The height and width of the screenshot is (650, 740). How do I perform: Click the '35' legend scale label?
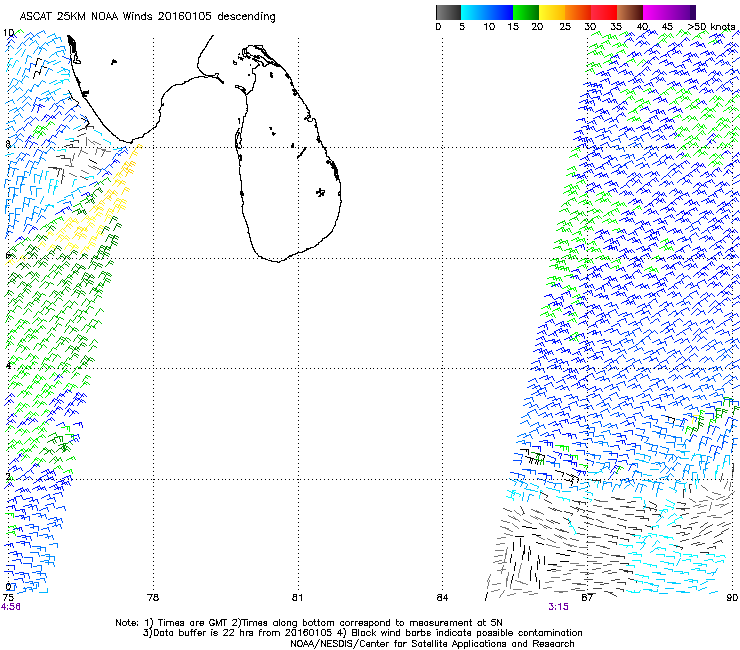(x=616, y=26)
